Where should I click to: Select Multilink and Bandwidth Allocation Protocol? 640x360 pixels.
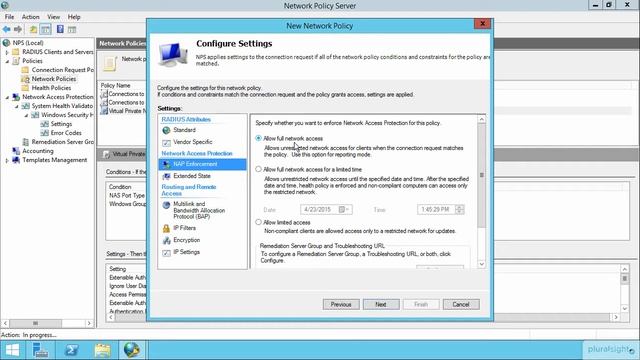(199, 210)
